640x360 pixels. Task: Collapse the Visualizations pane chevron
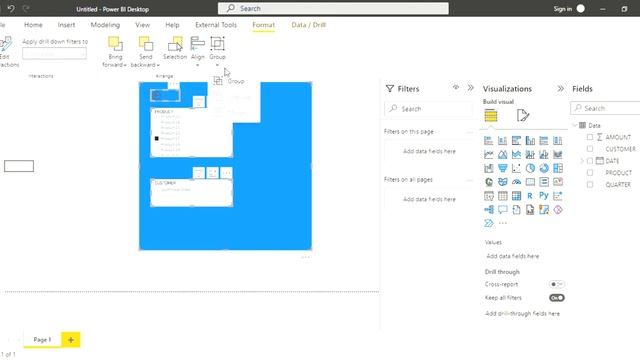[x=560, y=89]
